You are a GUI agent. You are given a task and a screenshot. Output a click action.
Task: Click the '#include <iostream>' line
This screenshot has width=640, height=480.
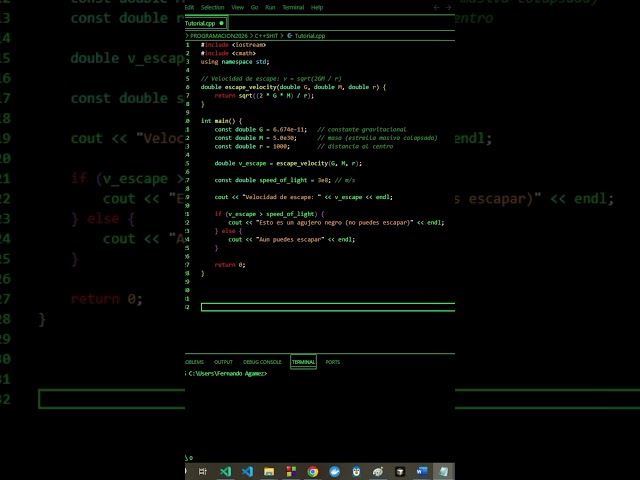[233, 45]
